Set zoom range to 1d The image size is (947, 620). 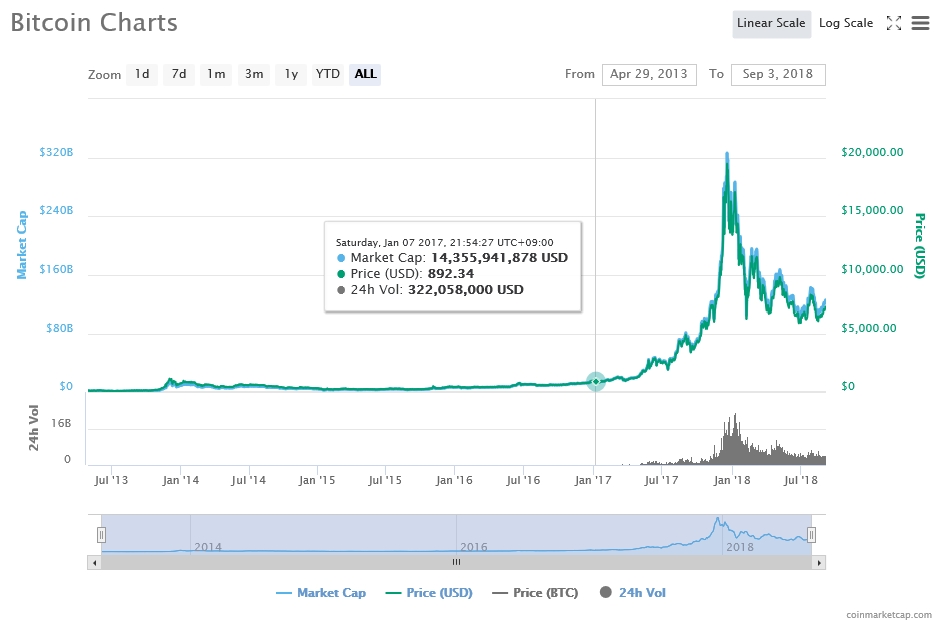click(142, 74)
